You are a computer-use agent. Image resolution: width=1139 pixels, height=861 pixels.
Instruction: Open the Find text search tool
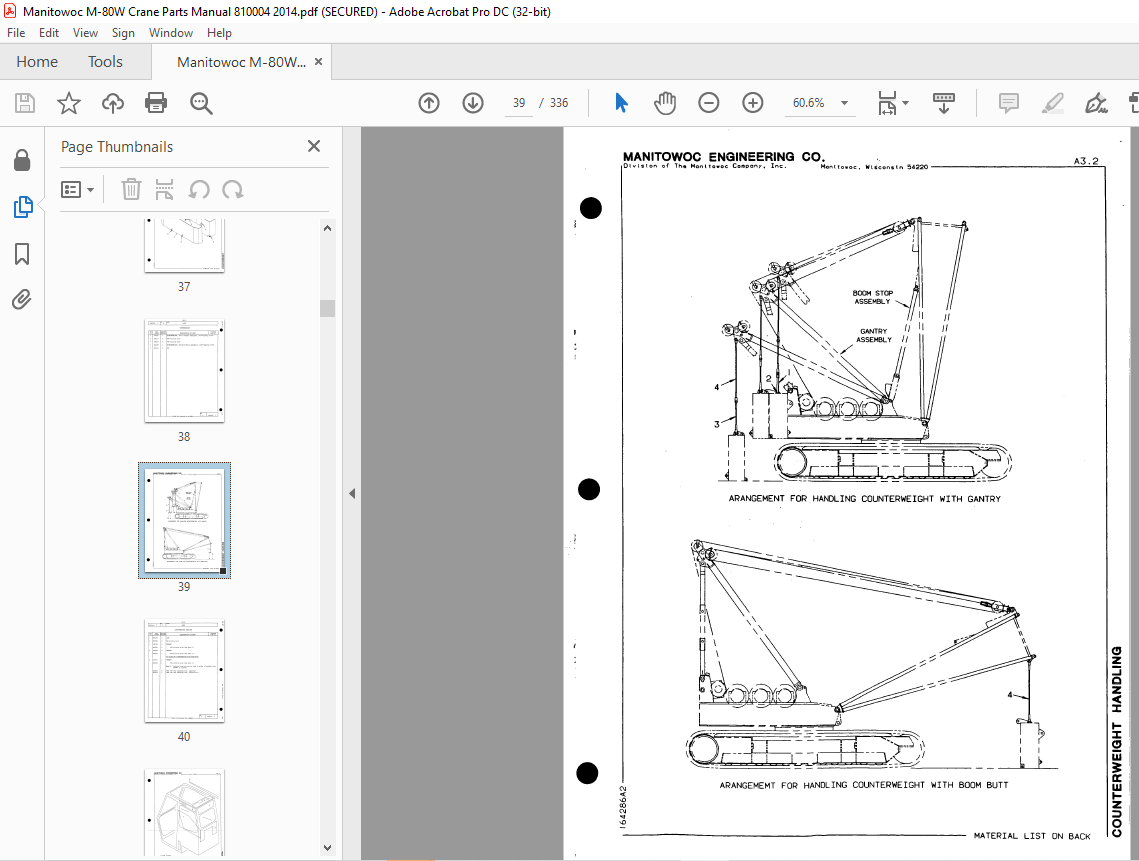[201, 103]
